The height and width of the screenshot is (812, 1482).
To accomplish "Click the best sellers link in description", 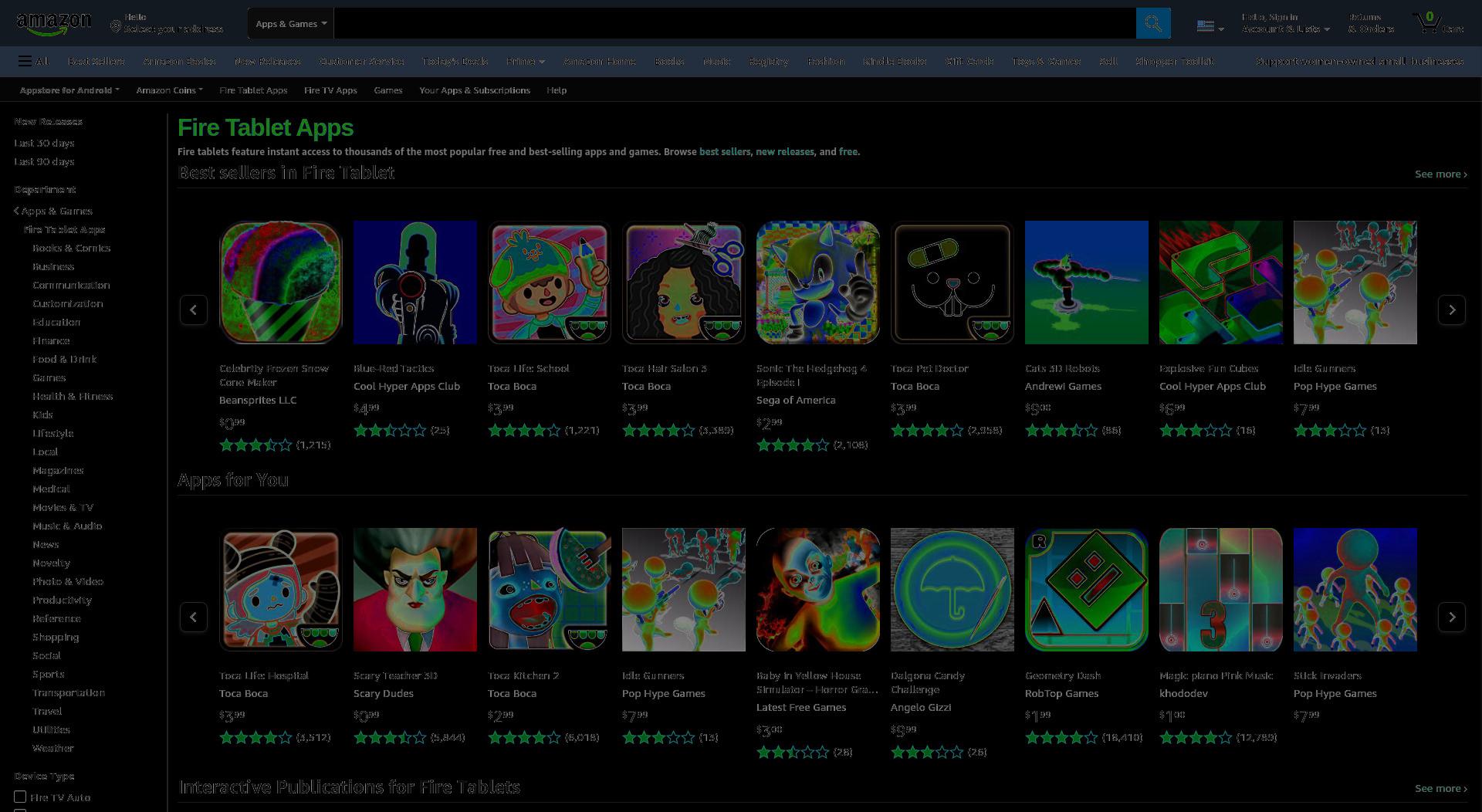I will coord(725,152).
